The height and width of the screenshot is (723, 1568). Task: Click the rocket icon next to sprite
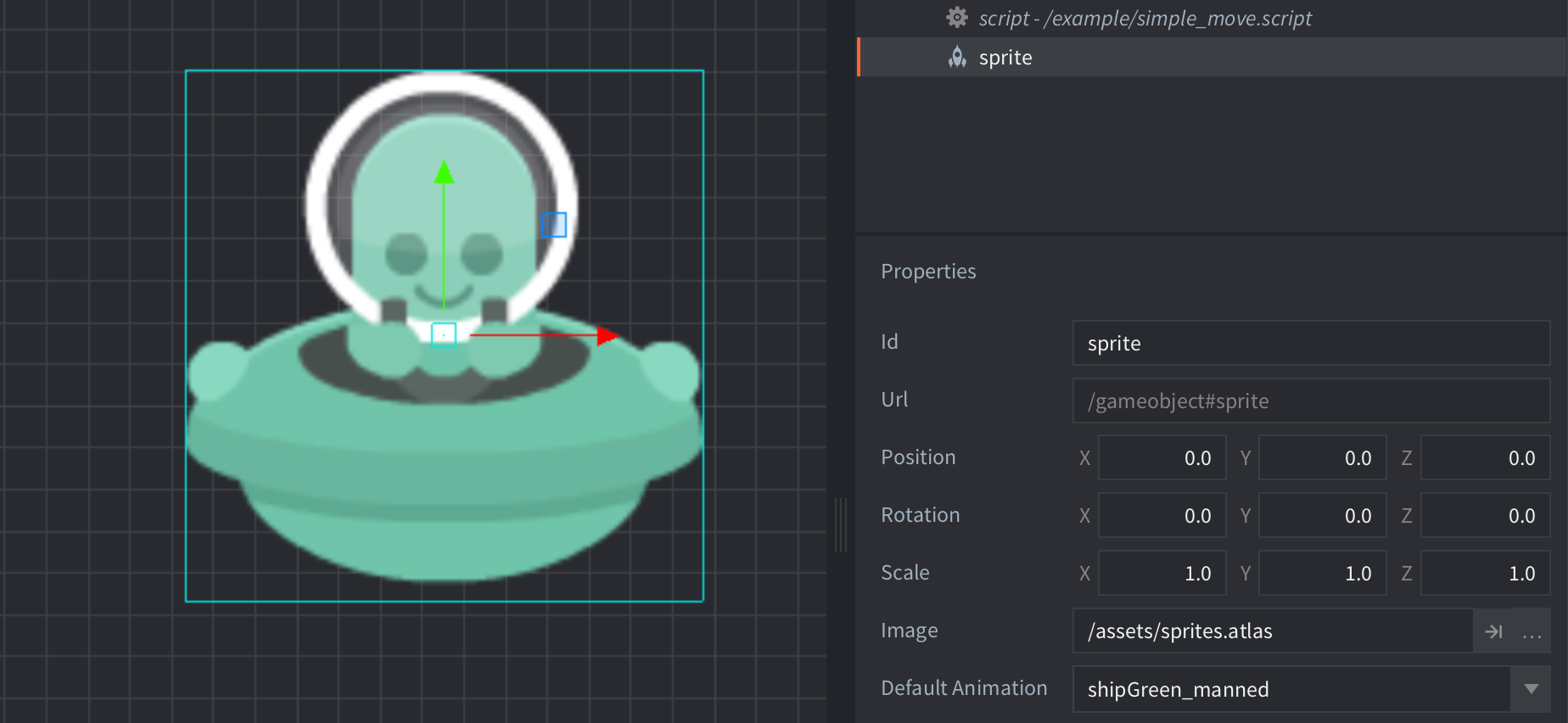tap(957, 57)
